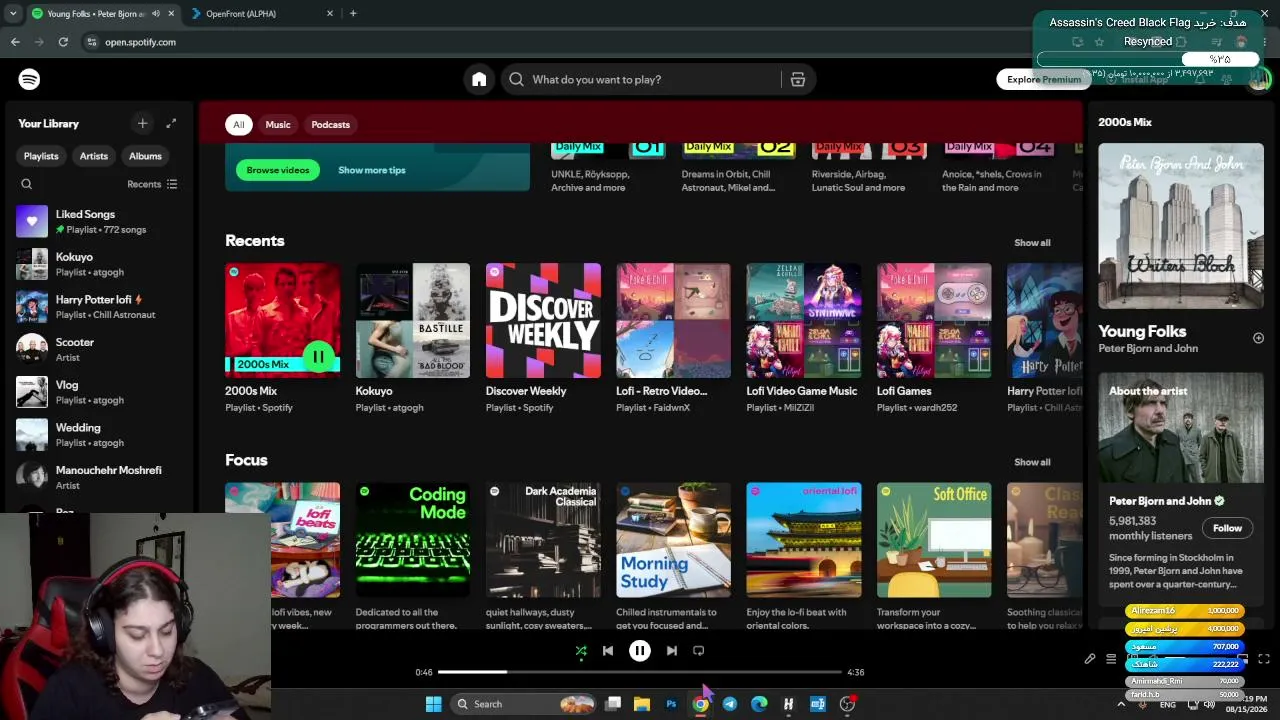Show all Focus playlists
Viewport: 1280px width, 720px height.
1032,462
